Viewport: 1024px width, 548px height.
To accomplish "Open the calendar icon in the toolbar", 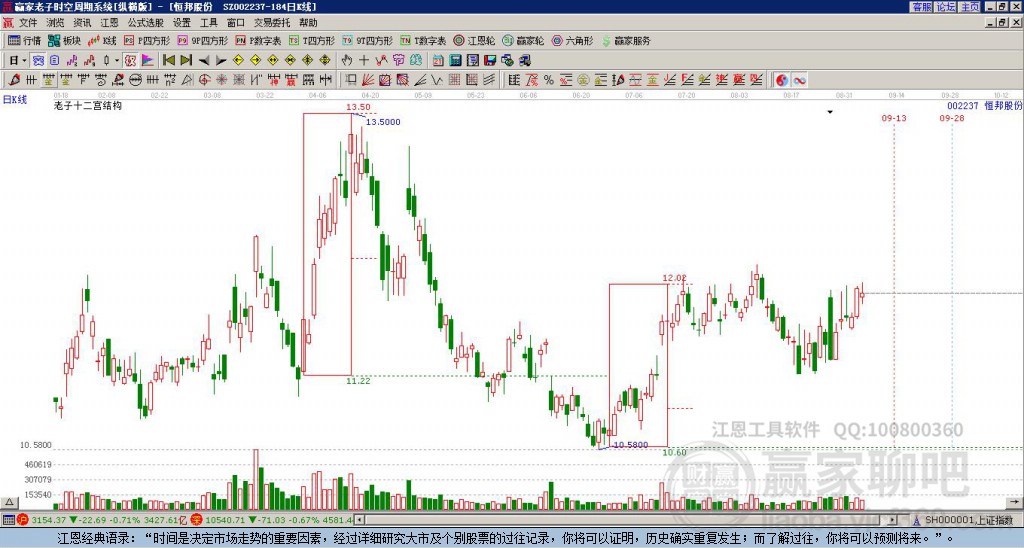I will [438, 61].
